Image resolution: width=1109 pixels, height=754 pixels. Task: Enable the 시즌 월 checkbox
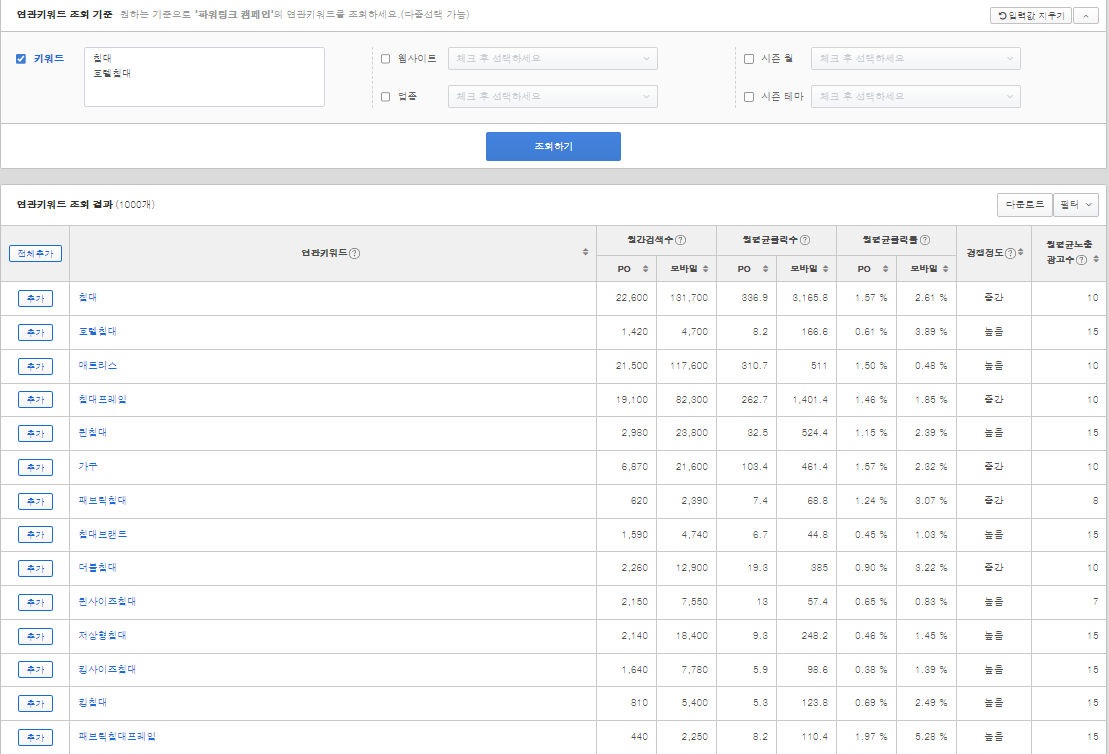tap(749, 59)
